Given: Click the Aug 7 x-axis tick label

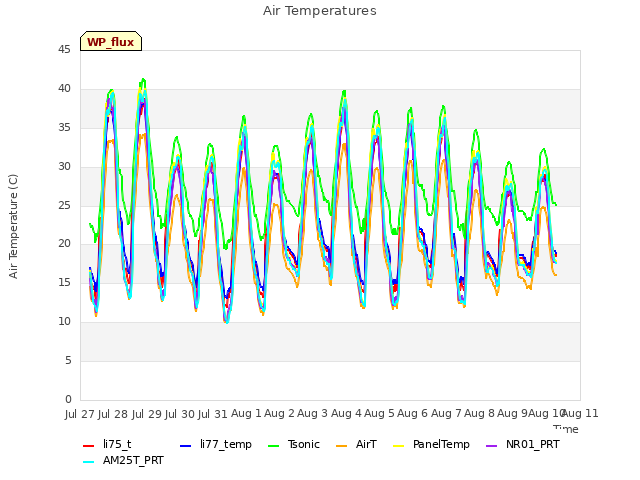Looking at the screenshot, I should (446, 413).
